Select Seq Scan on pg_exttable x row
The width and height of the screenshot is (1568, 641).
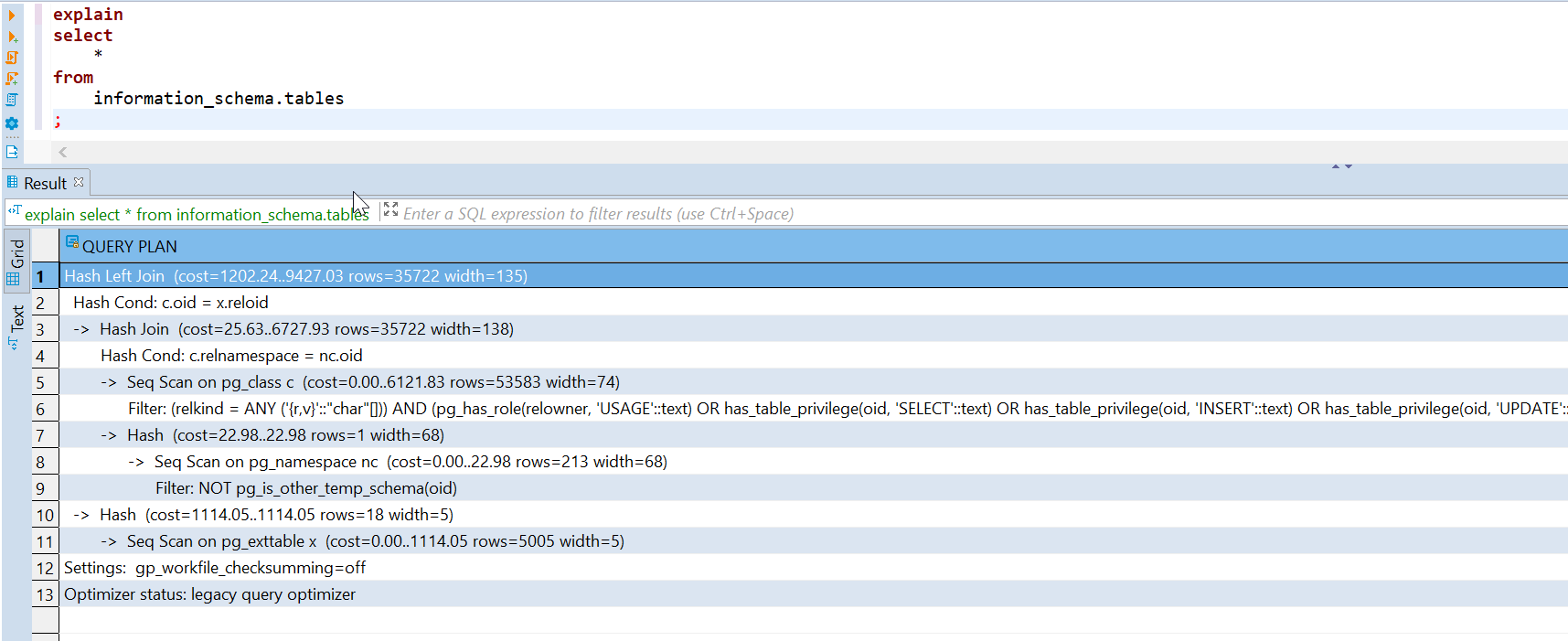click(x=814, y=541)
